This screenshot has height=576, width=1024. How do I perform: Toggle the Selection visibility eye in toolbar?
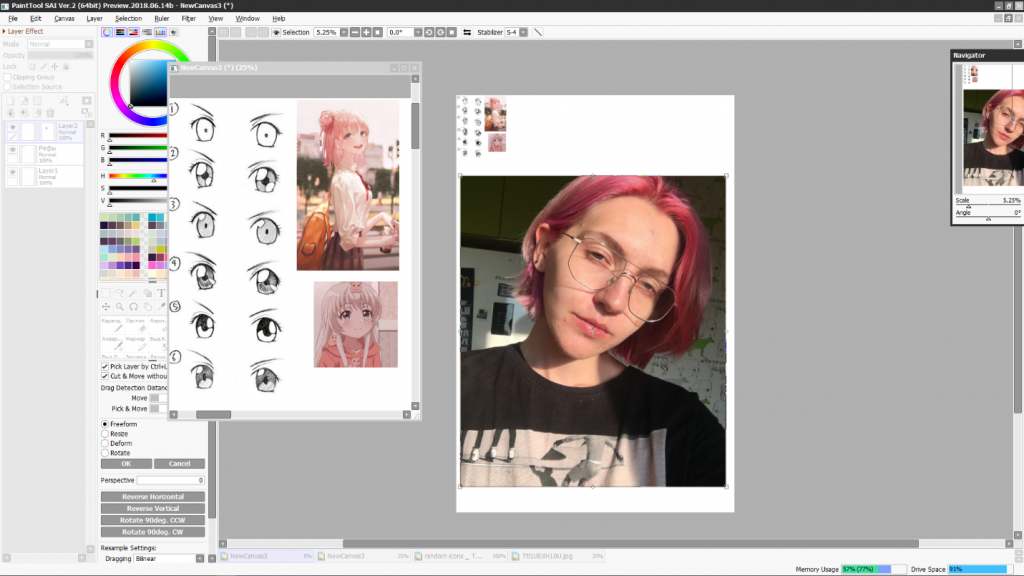click(276, 32)
